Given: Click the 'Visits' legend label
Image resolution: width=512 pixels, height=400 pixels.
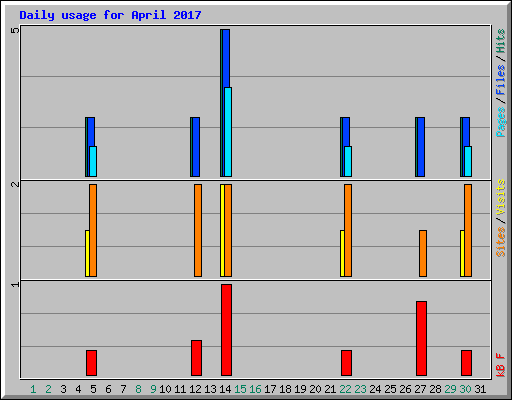Looking at the screenshot, I should (500, 197).
